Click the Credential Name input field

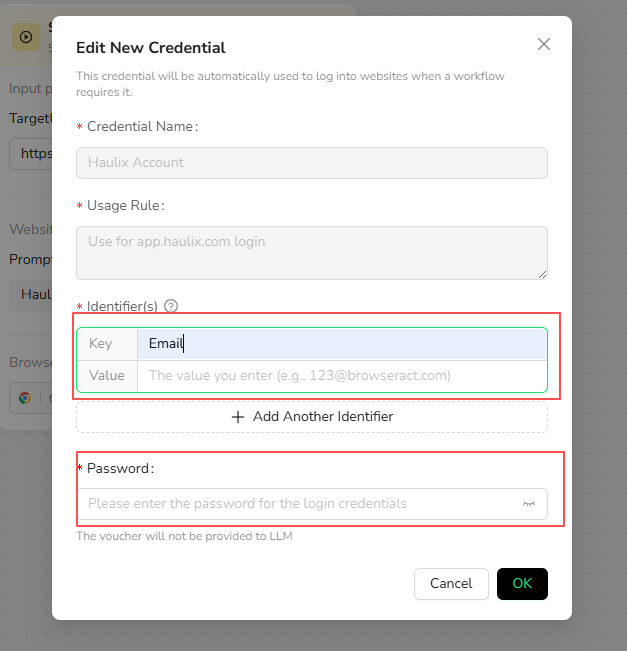click(x=311, y=163)
